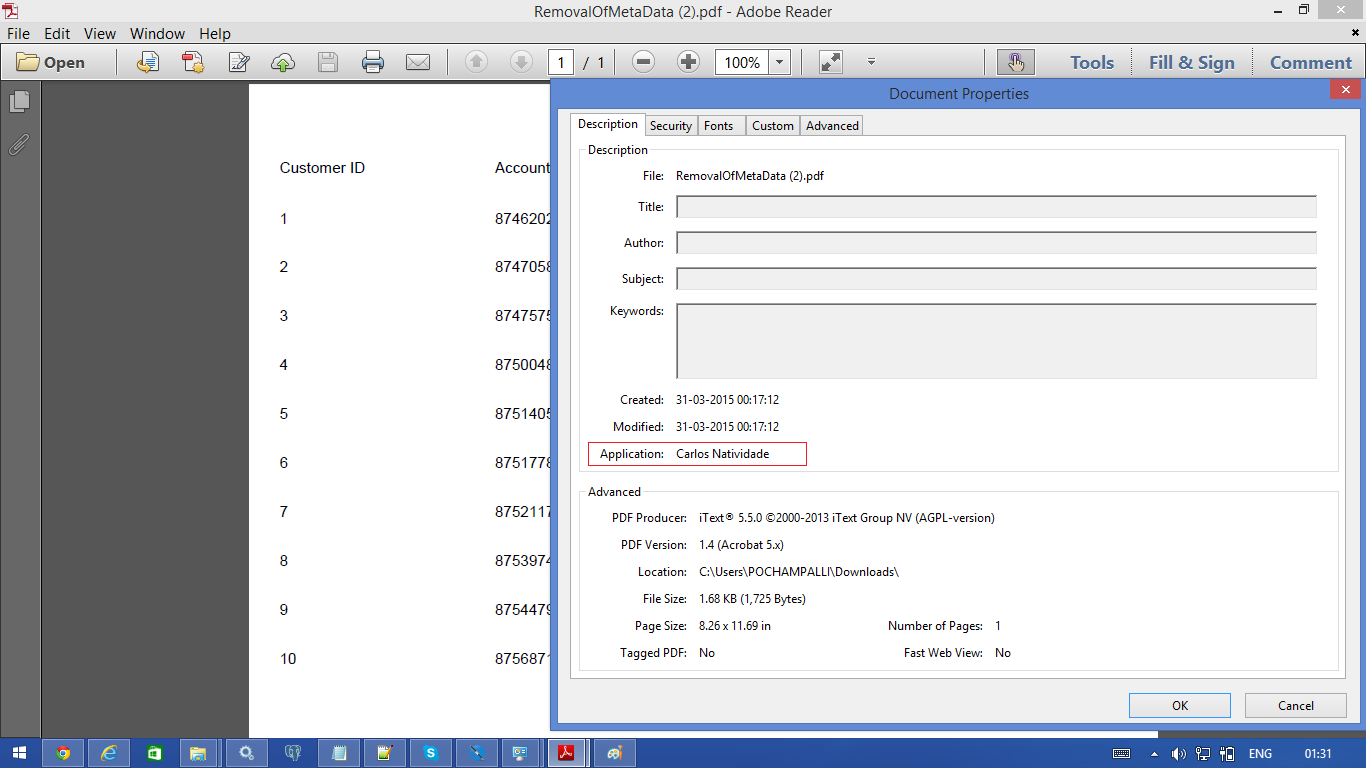Open File Explorer from taskbar
1366x768 pixels.
198,753
